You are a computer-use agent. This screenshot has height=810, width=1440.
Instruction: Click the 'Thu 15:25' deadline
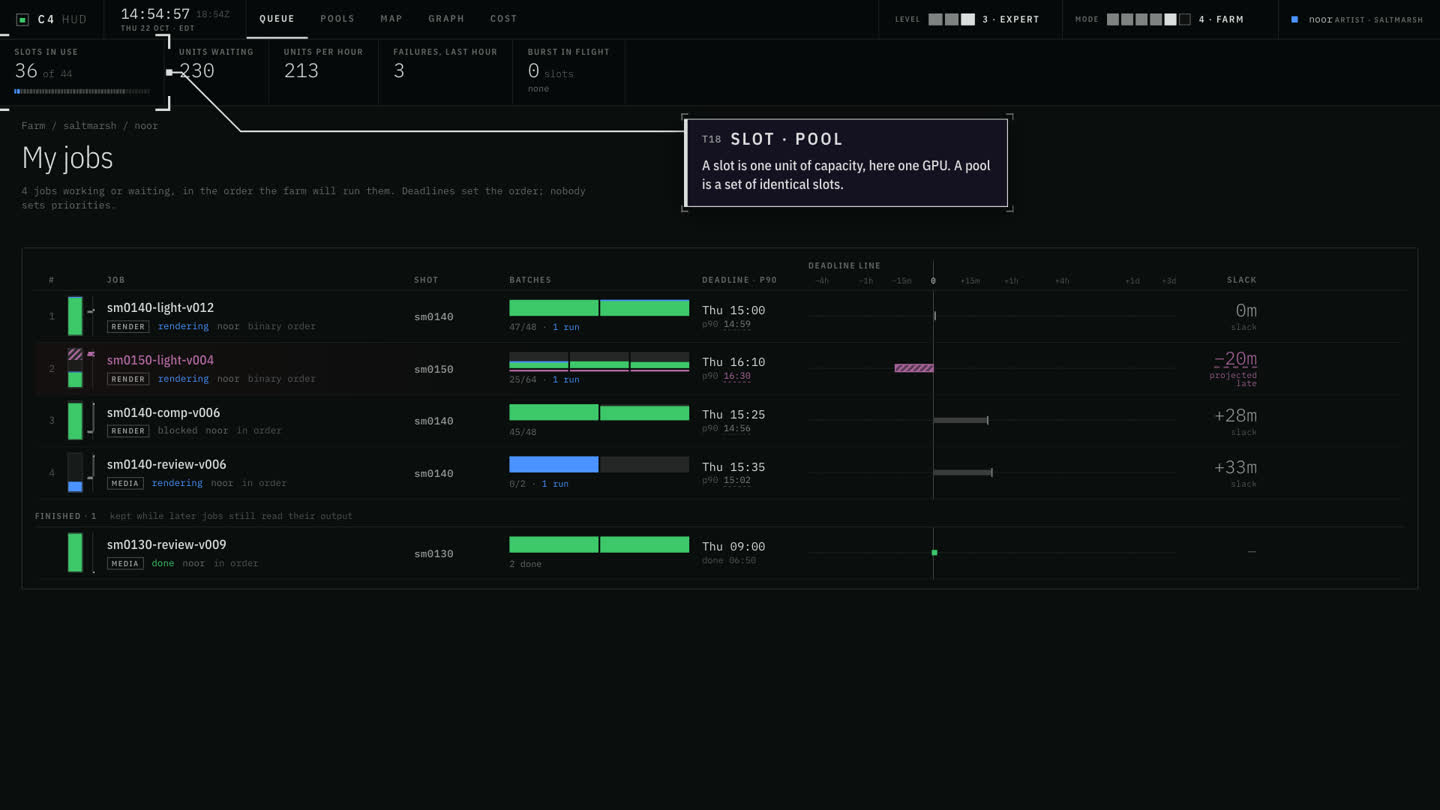pyautogui.click(x=733, y=414)
